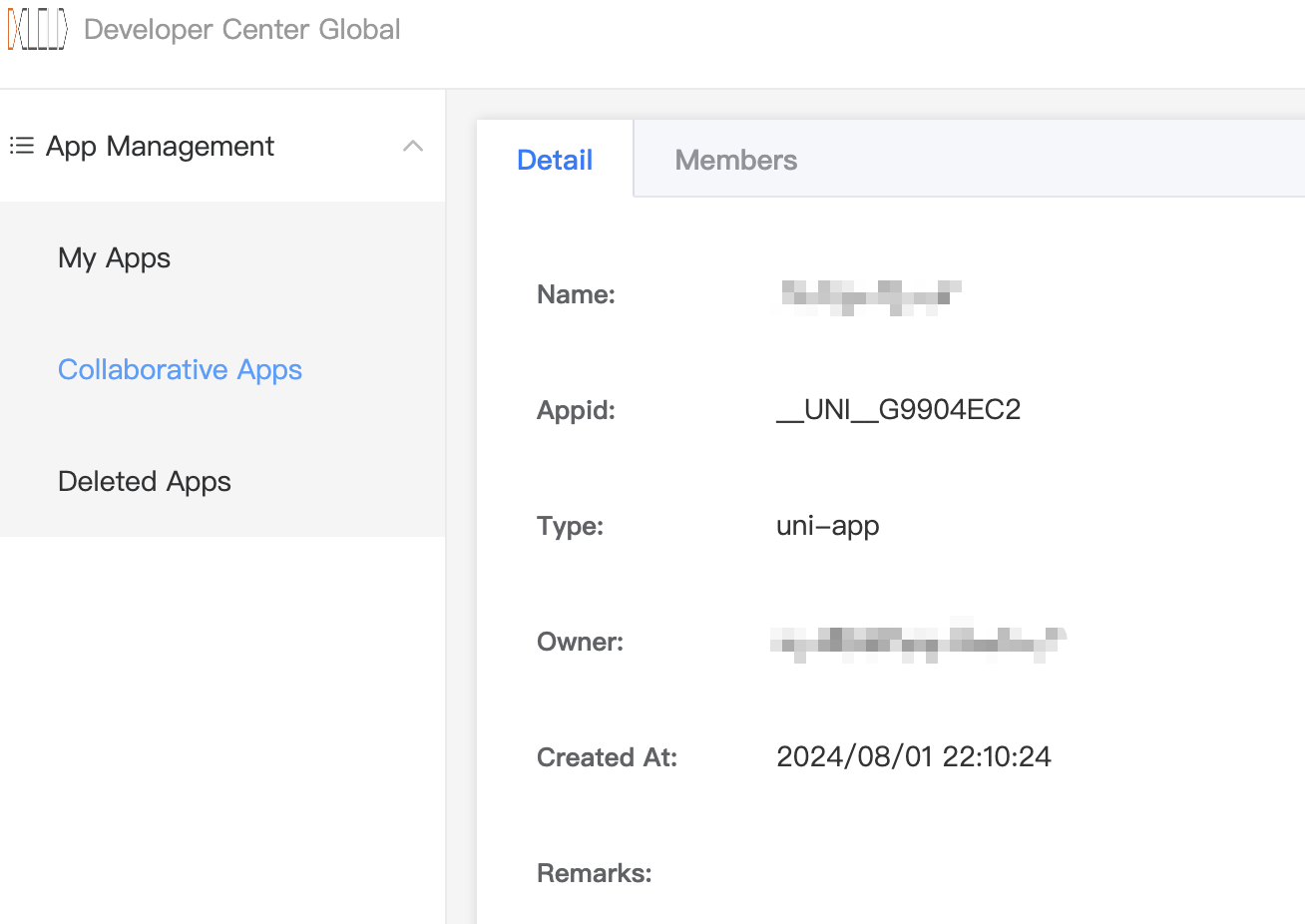Go to Collaborative Apps
1305x924 pixels.
coord(180,370)
